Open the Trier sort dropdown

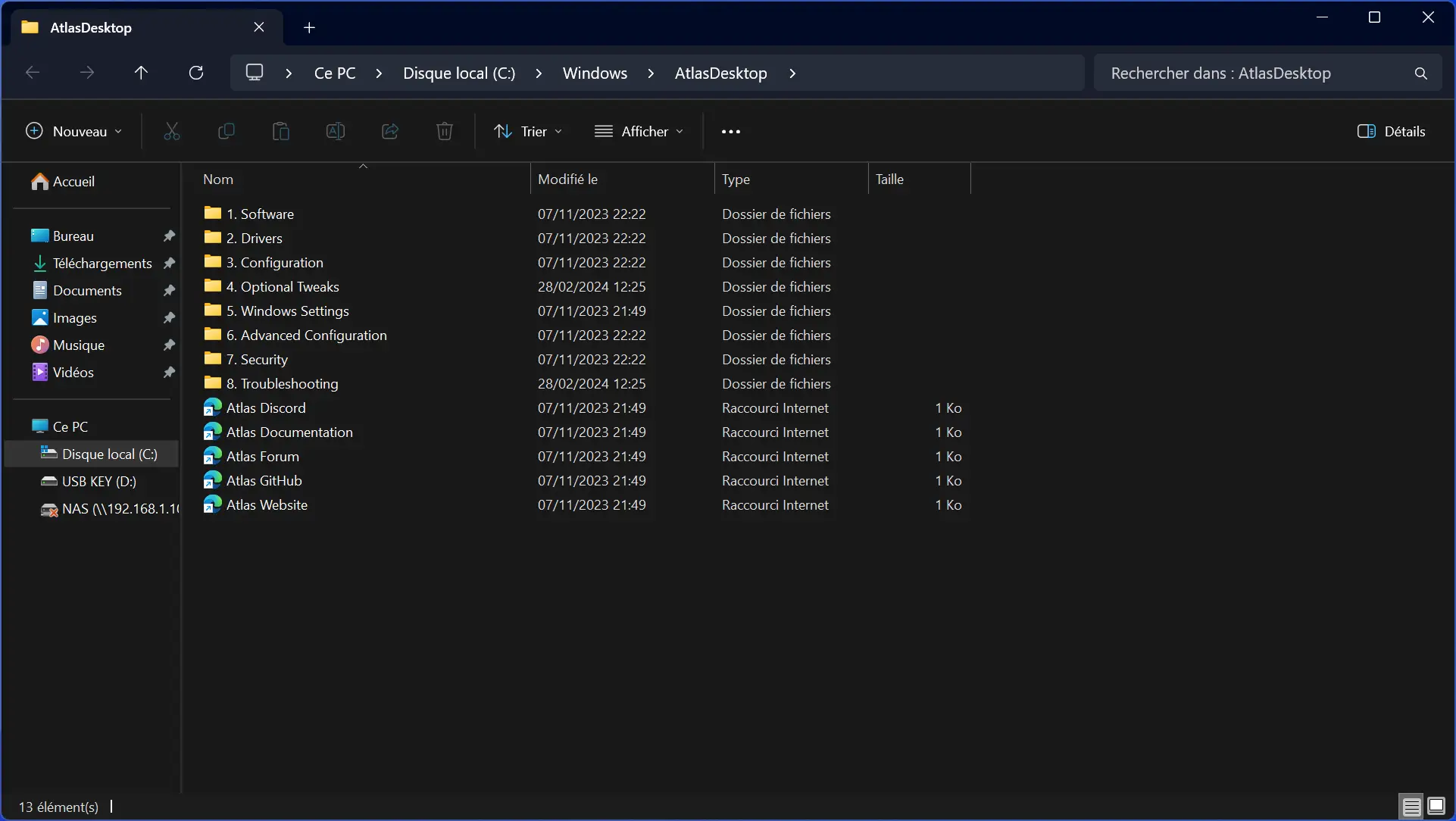click(528, 132)
